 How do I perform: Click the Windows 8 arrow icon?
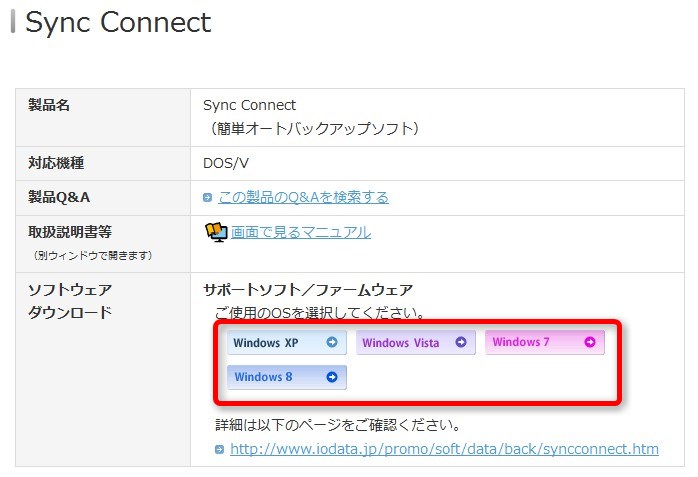pyautogui.click(x=332, y=377)
